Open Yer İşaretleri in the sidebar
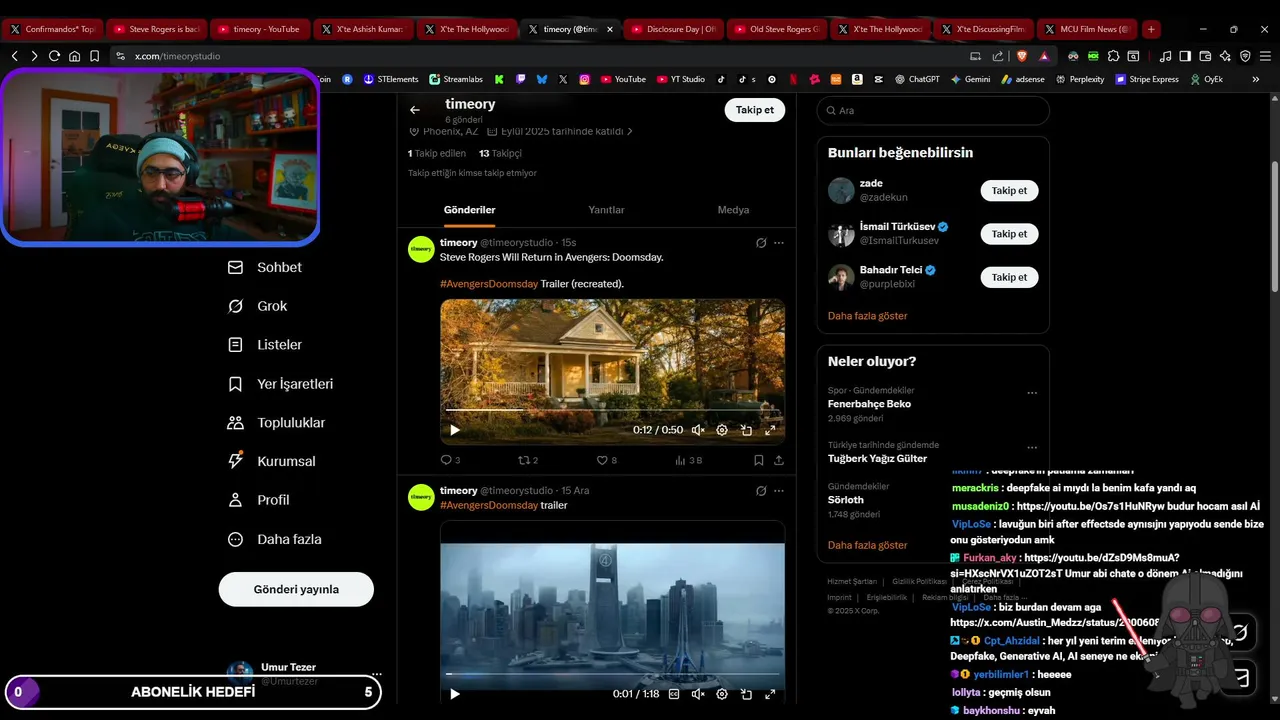The width and height of the screenshot is (1280, 720). click(281, 384)
